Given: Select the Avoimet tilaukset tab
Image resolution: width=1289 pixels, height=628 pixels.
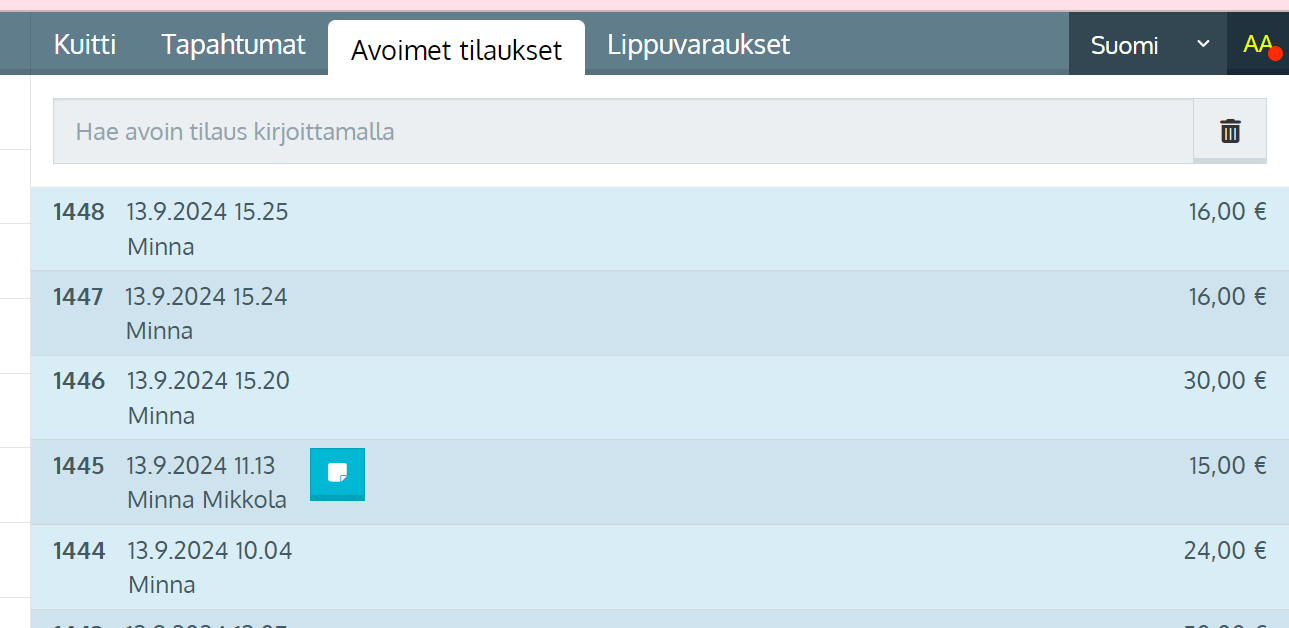Looking at the screenshot, I should (x=456, y=49).
